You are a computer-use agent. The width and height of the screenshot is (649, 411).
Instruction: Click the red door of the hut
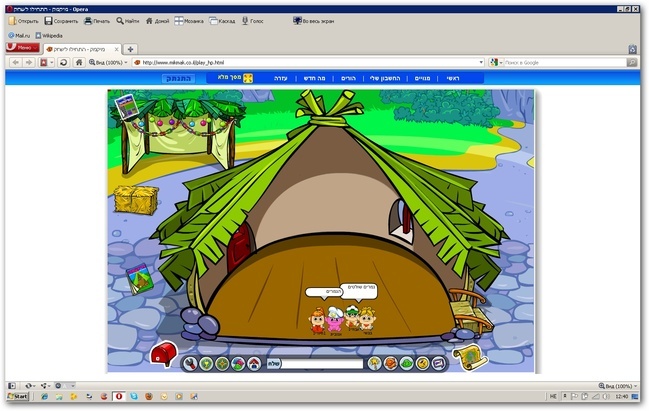pos(240,250)
